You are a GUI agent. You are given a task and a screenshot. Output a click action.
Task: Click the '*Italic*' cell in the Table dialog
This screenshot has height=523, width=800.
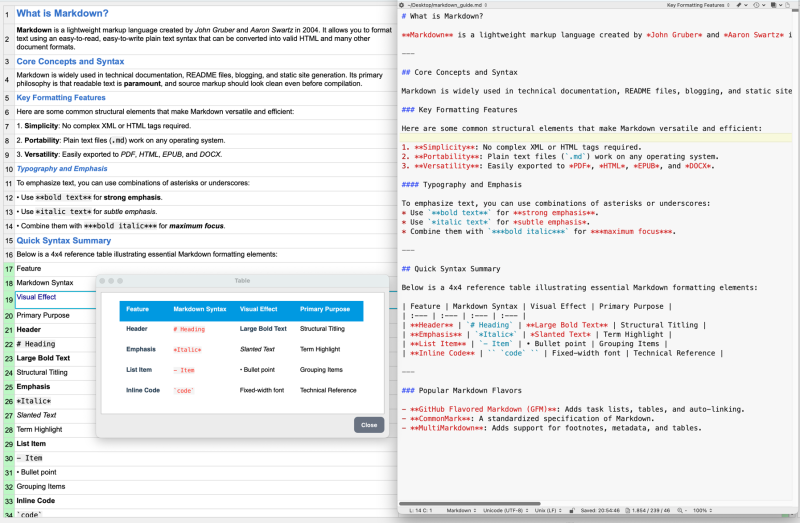(x=187, y=350)
